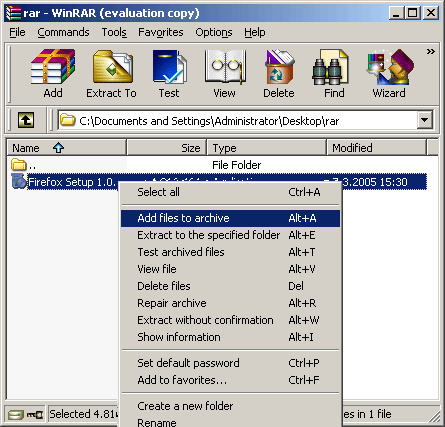Click Selected 4.81 status bar text
Viewport: 445px width, 427px height.
[x=83, y=414]
